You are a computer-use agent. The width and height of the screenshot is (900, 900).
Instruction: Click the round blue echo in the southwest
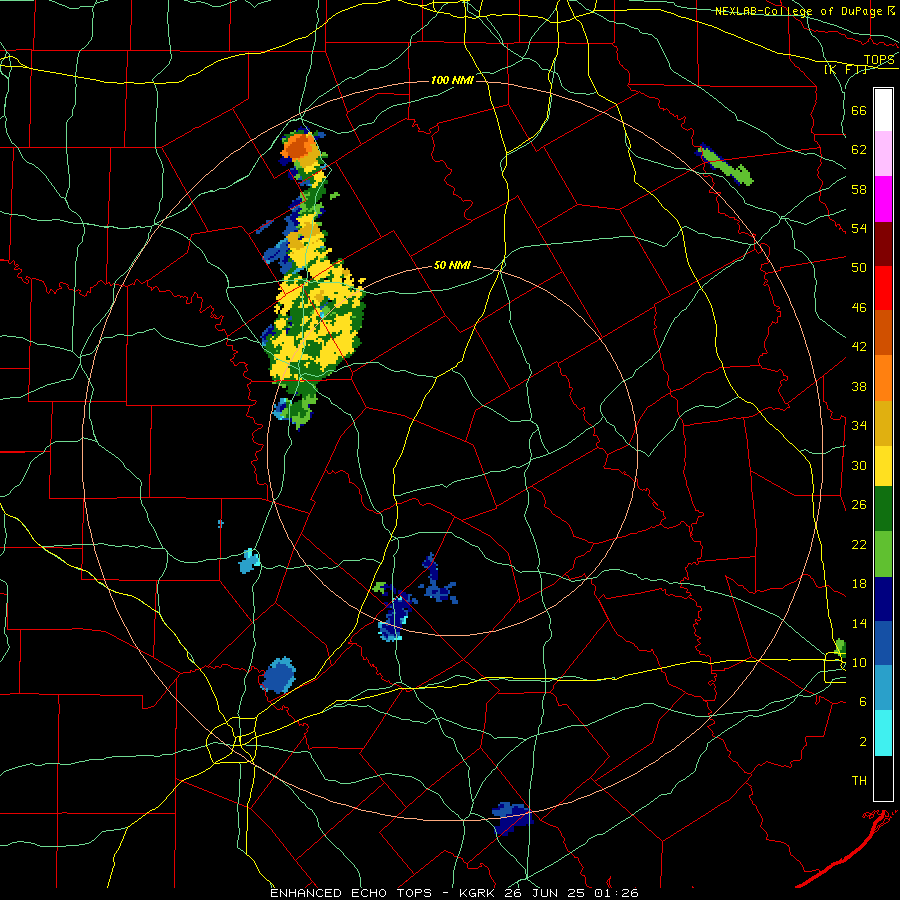279,676
